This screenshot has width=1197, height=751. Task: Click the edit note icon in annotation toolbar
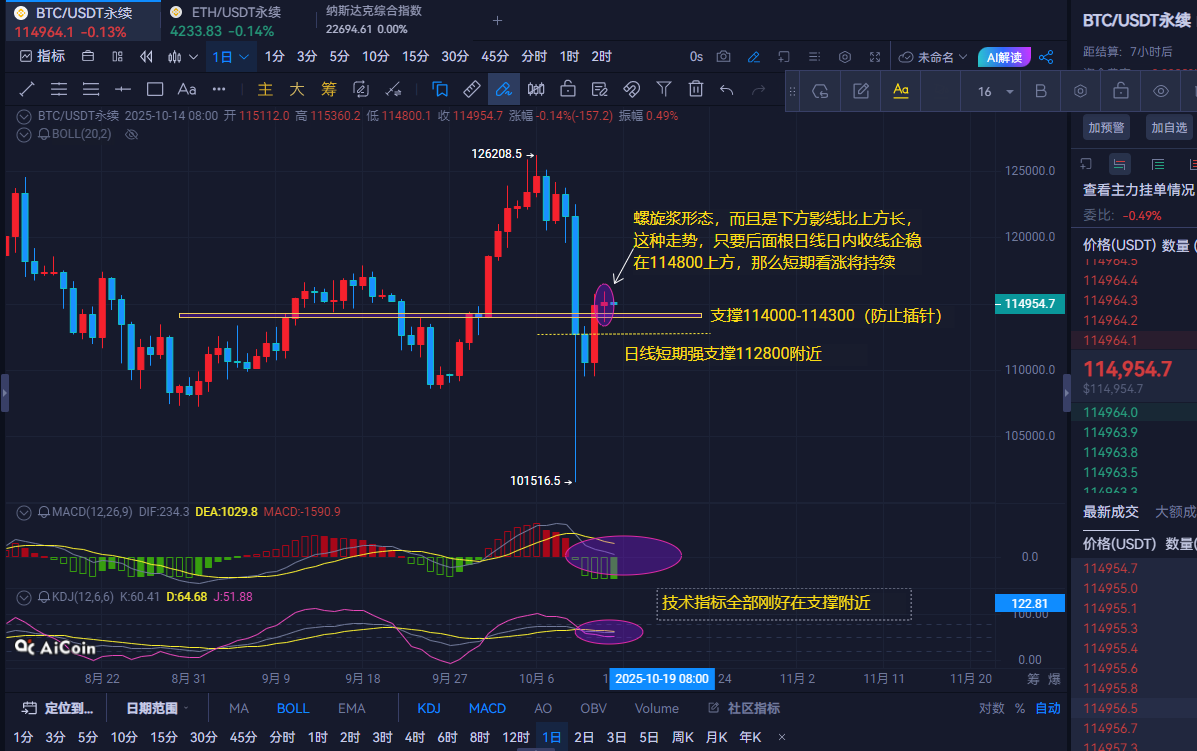(x=861, y=91)
